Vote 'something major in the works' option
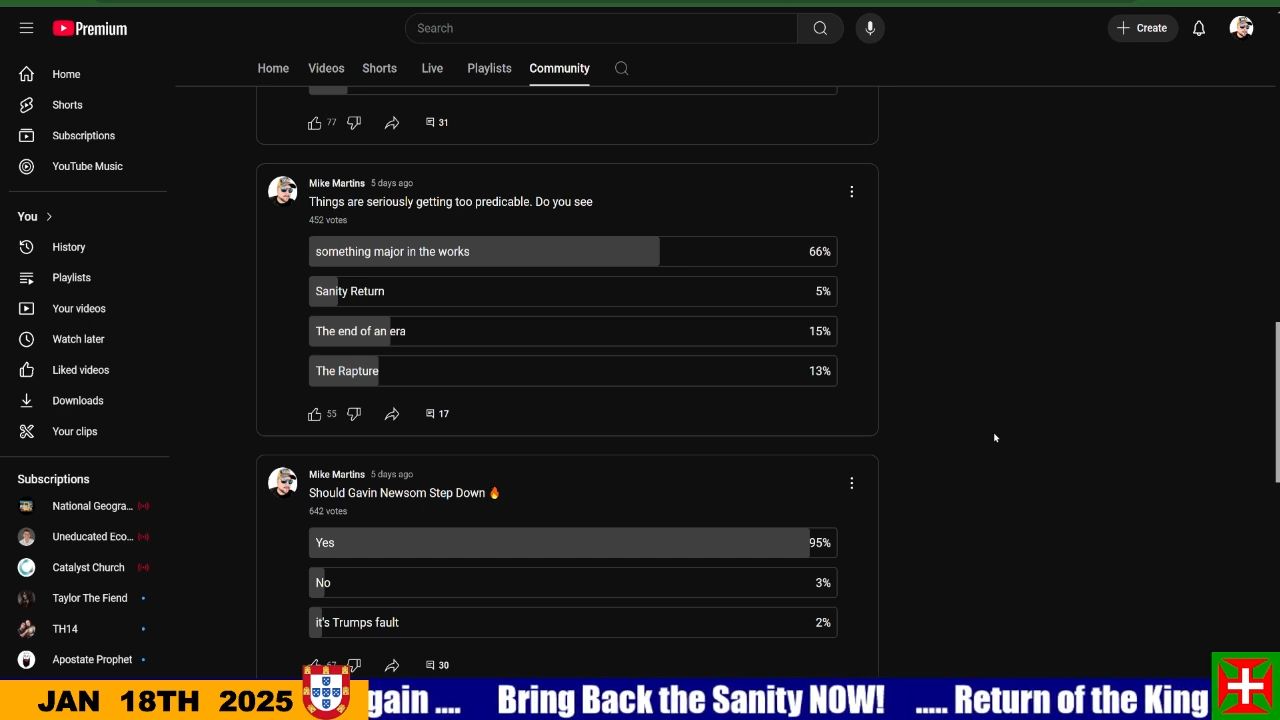This screenshot has height=720, width=1280. pos(572,252)
